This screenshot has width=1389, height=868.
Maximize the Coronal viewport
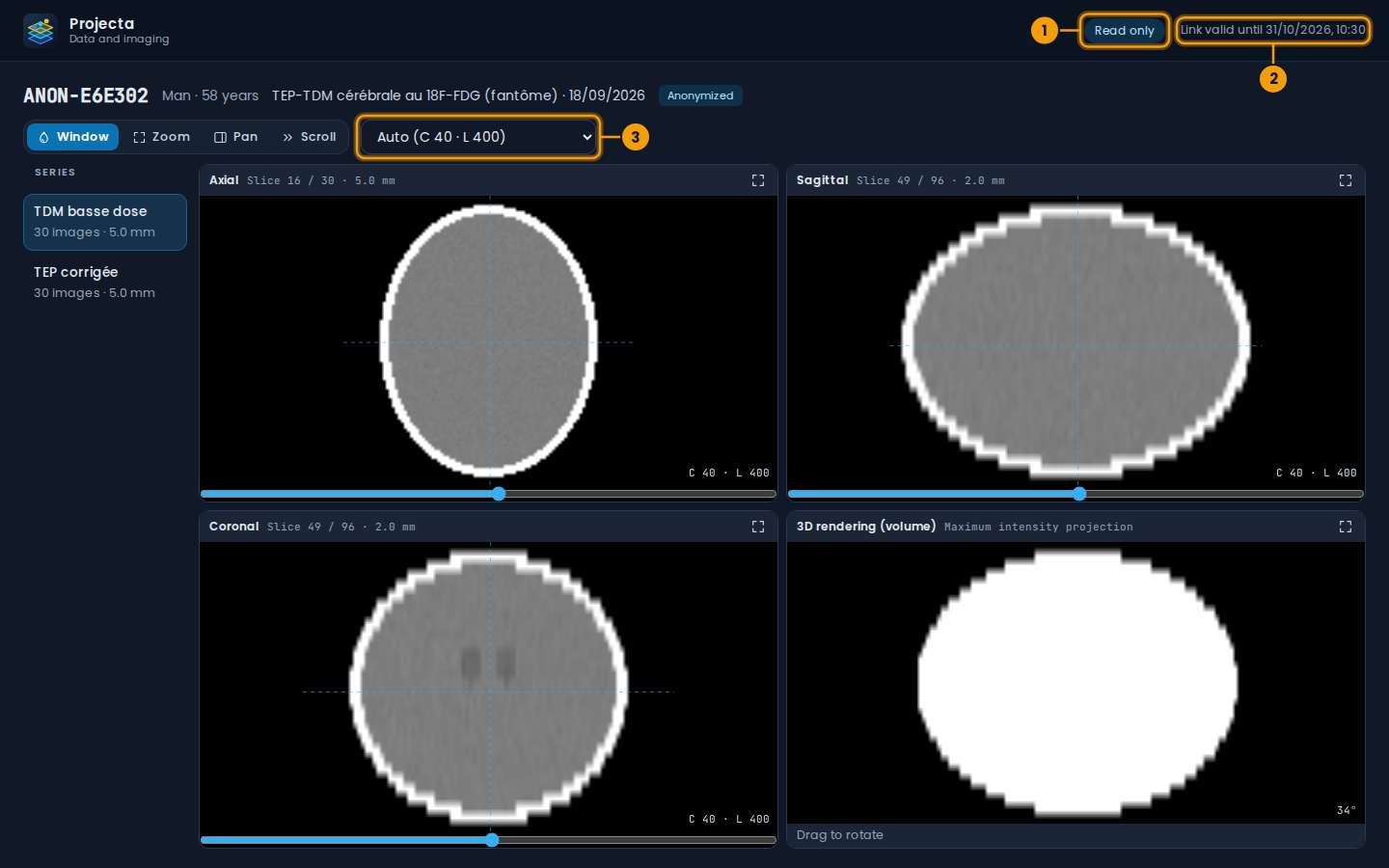tap(758, 527)
